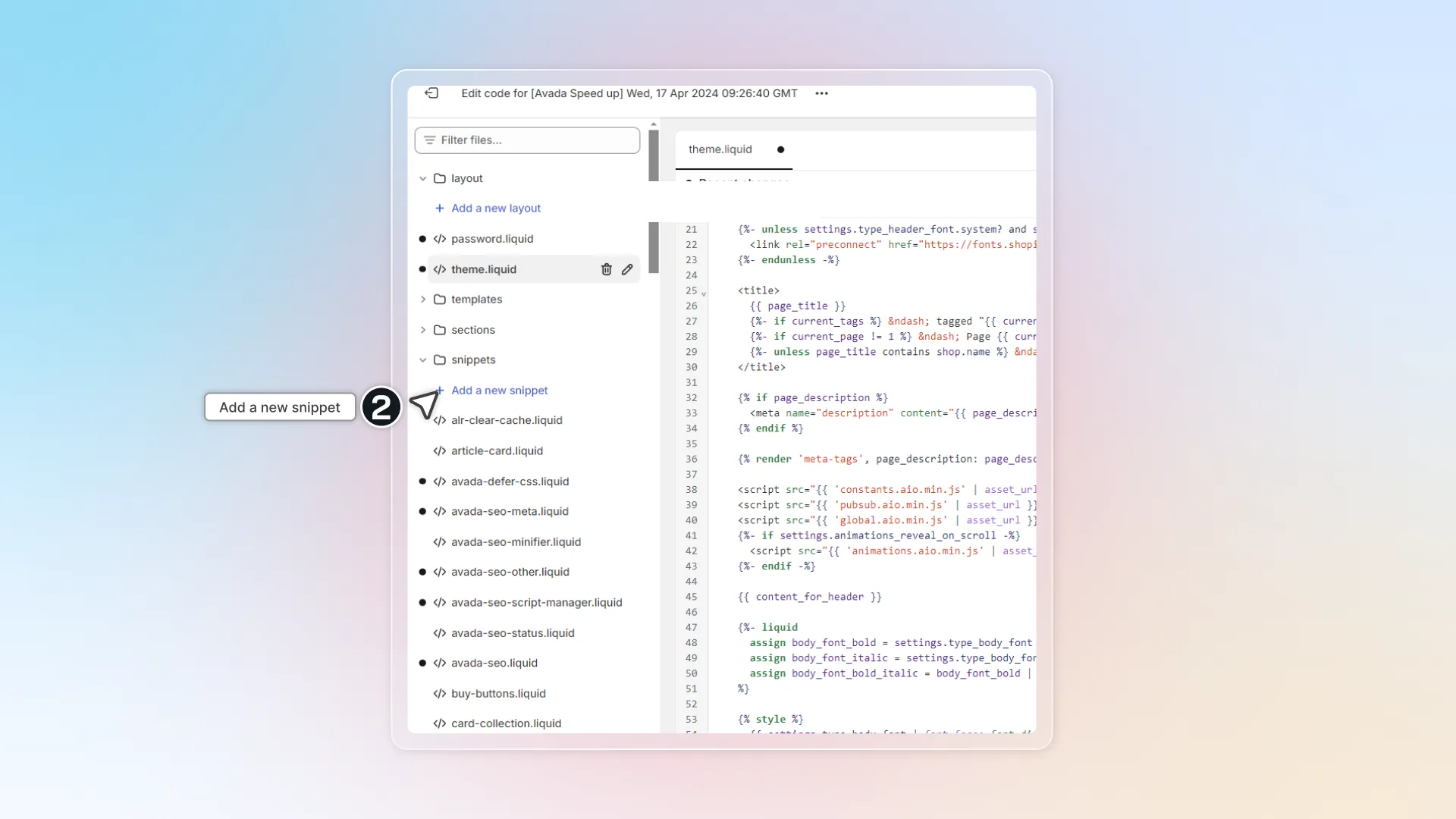Focus the Filter files search field

527,140
